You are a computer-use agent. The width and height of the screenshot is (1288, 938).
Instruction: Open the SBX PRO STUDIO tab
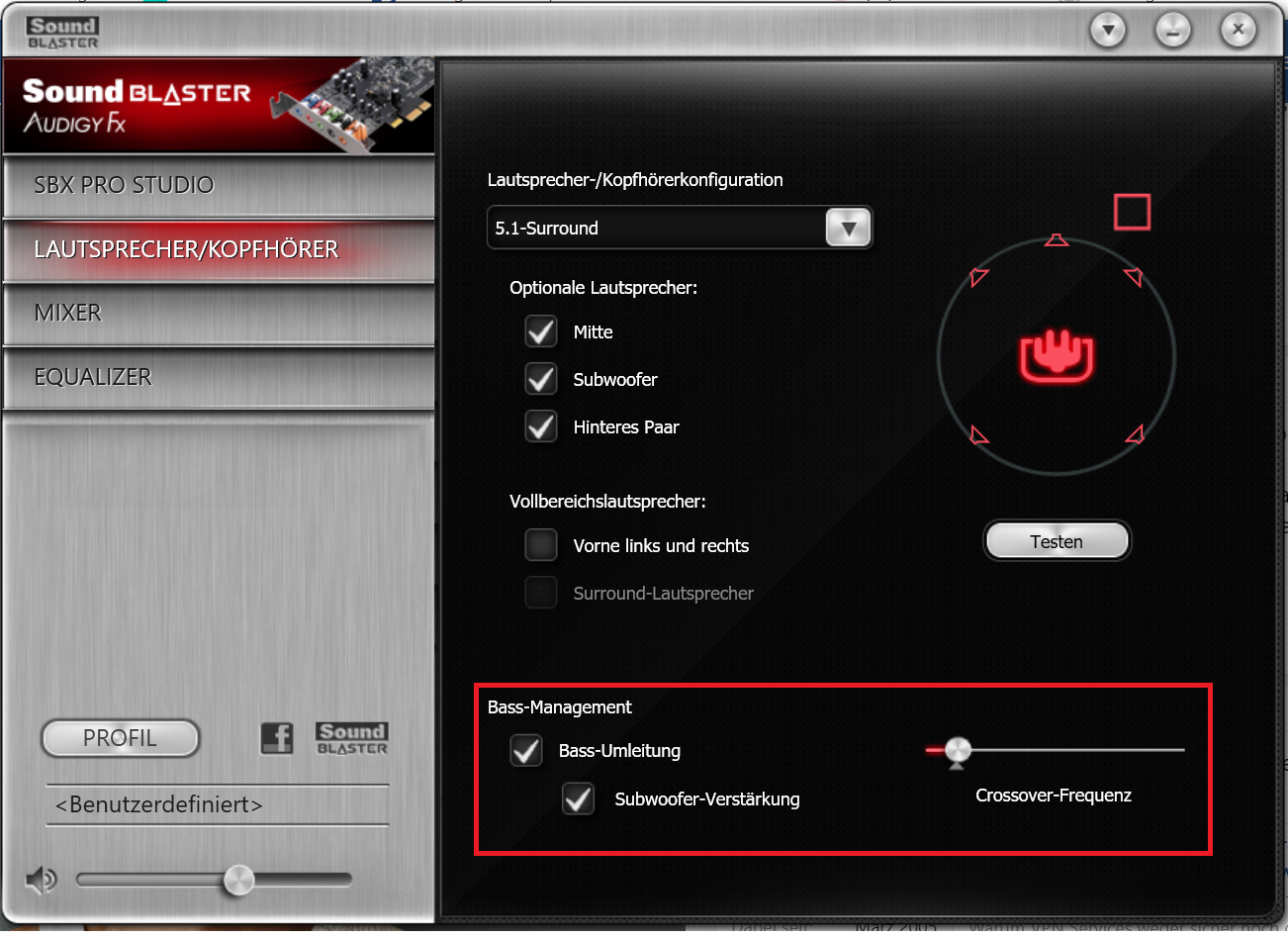pos(219,185)
